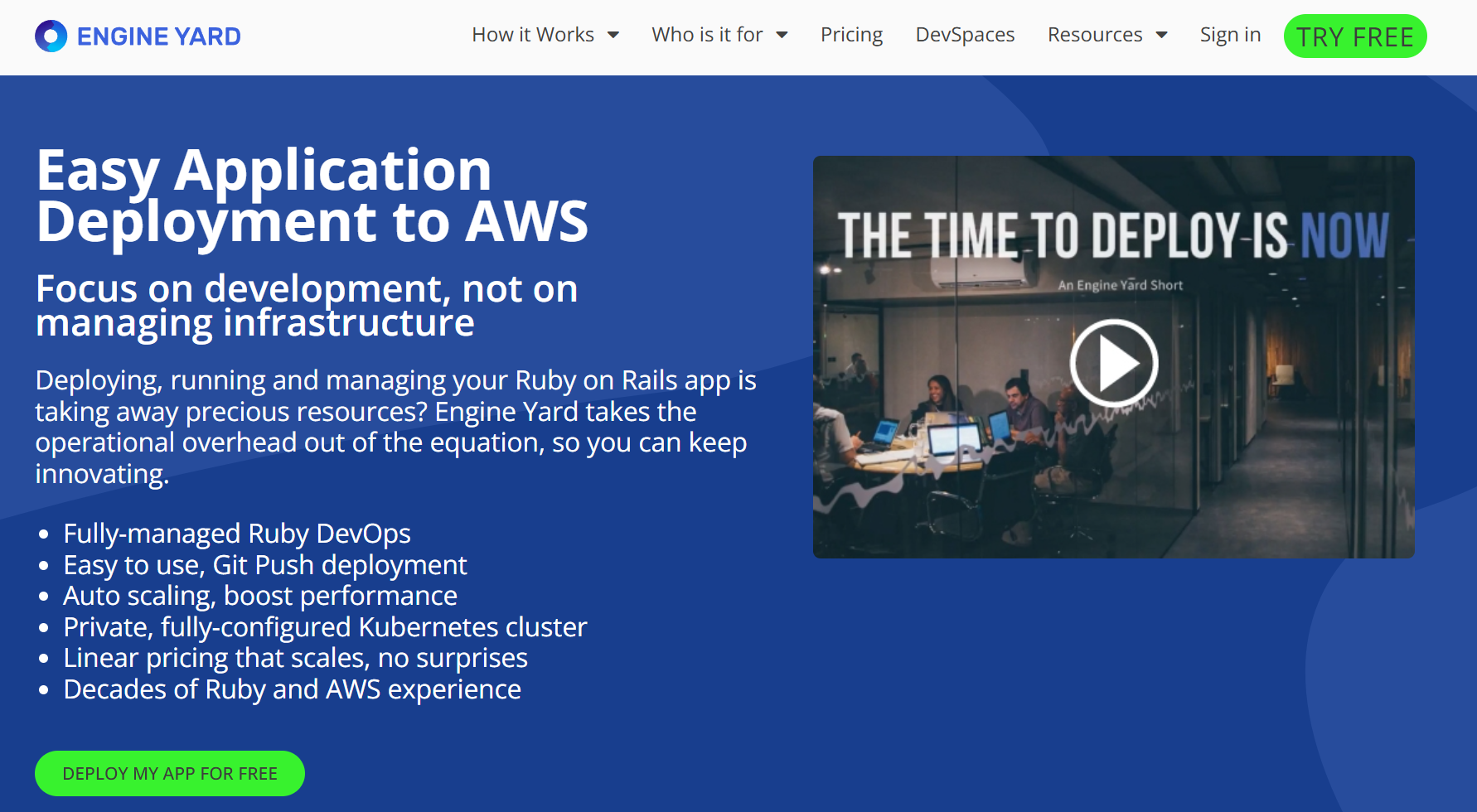Click 'Private, fully-configured Kubernetes cluster' bullet
This screenshot has height=812, width=1477.
coord(325,627)
